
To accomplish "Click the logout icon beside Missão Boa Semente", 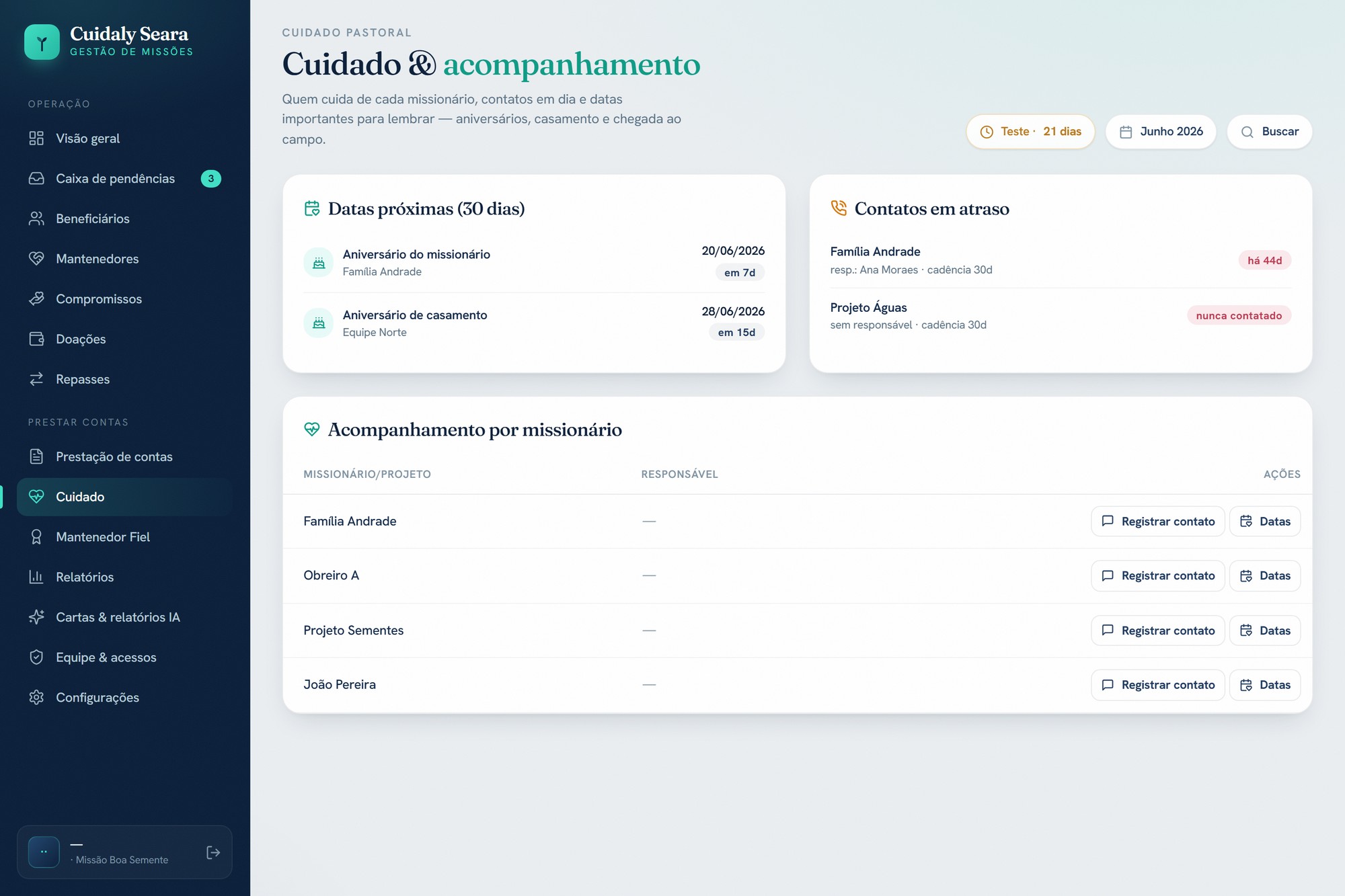I will pos(213,852).
